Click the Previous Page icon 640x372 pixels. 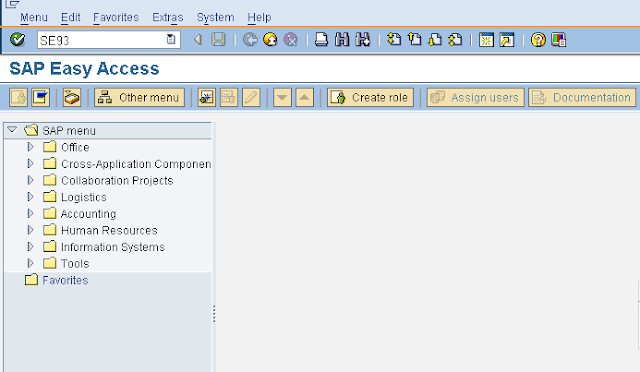pyautogui.click(x=415, y=40)
